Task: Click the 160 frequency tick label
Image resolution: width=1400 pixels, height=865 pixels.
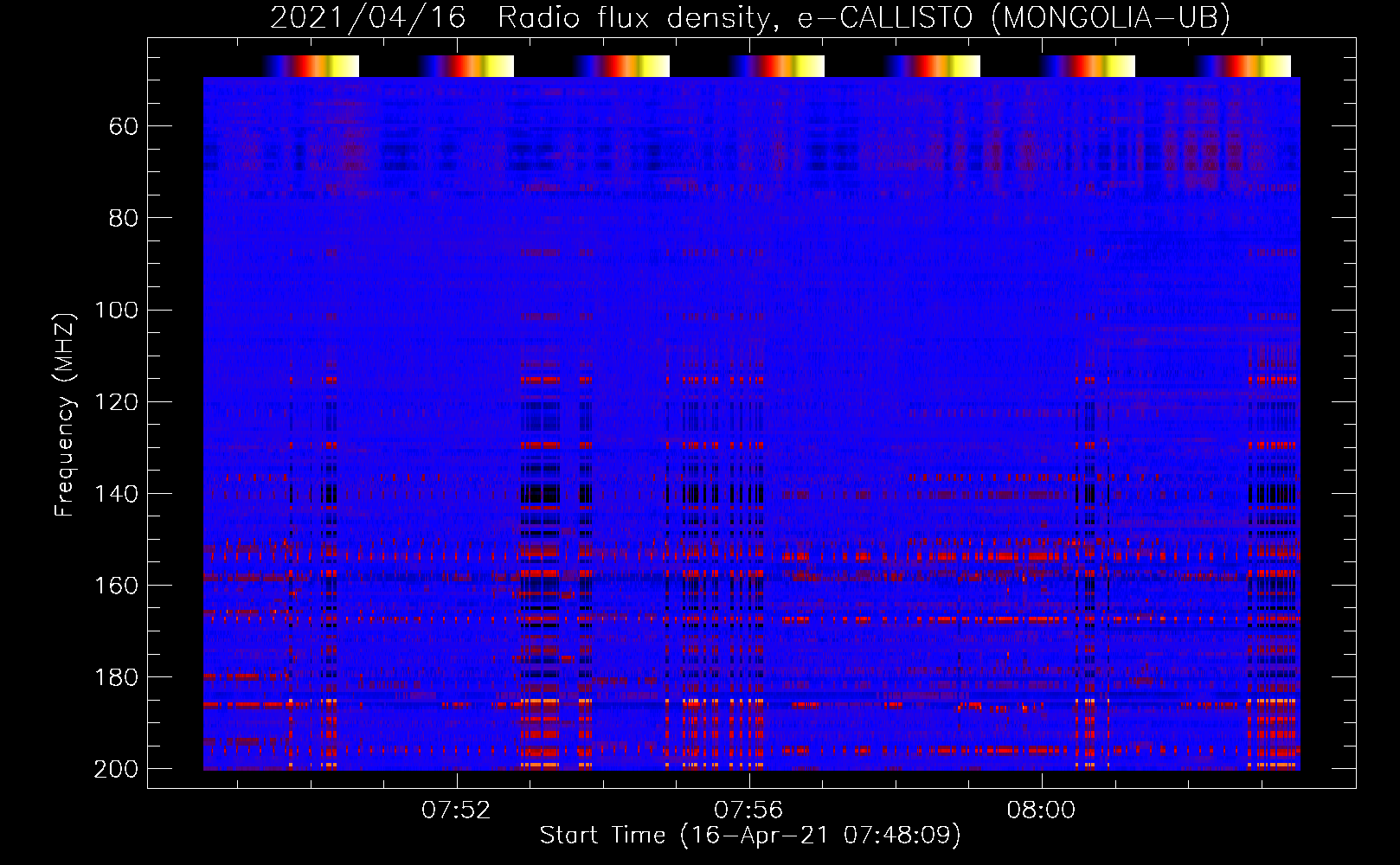Action: pyautogui.click(x=117, y=586)
